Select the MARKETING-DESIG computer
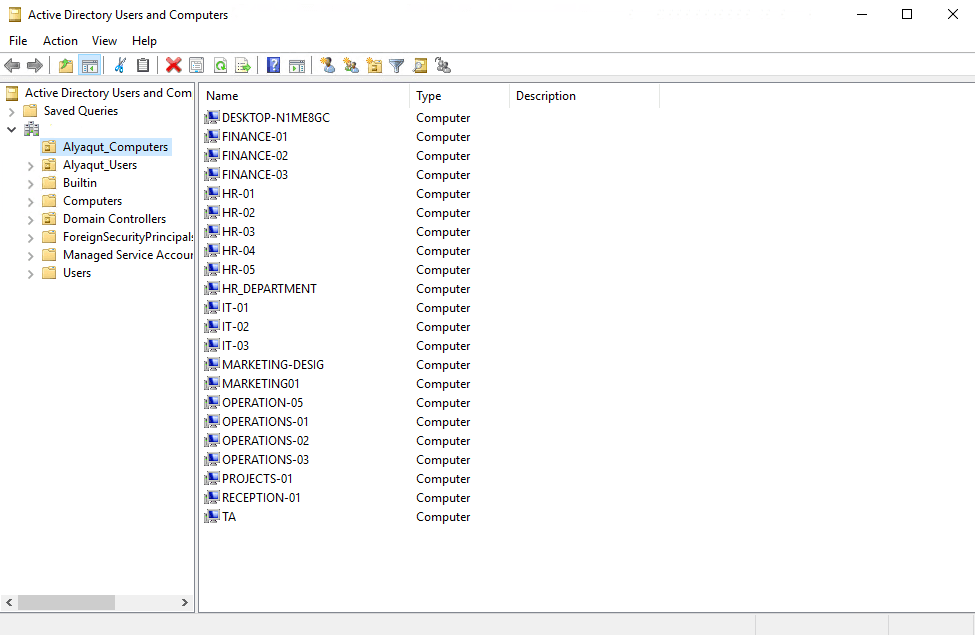The height and width of the screenshot is (635, 975). pyautogui.click(x=273, y=364)
